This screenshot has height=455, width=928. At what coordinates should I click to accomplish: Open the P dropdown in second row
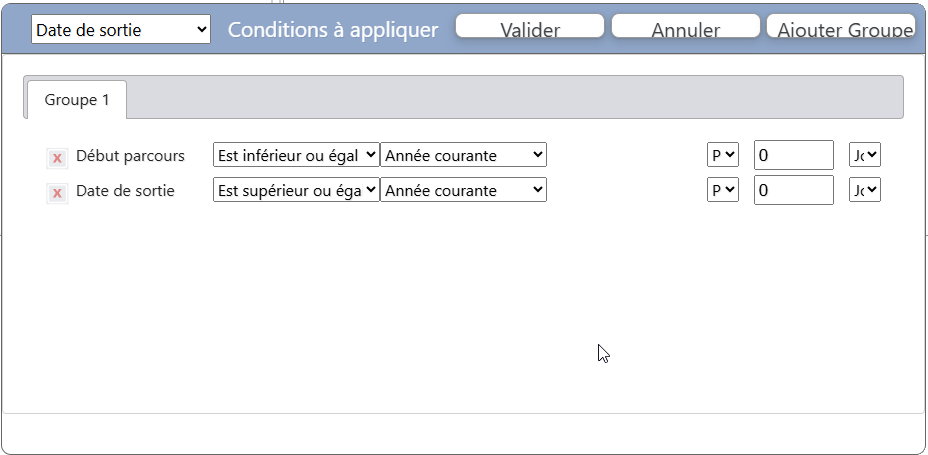722,190
